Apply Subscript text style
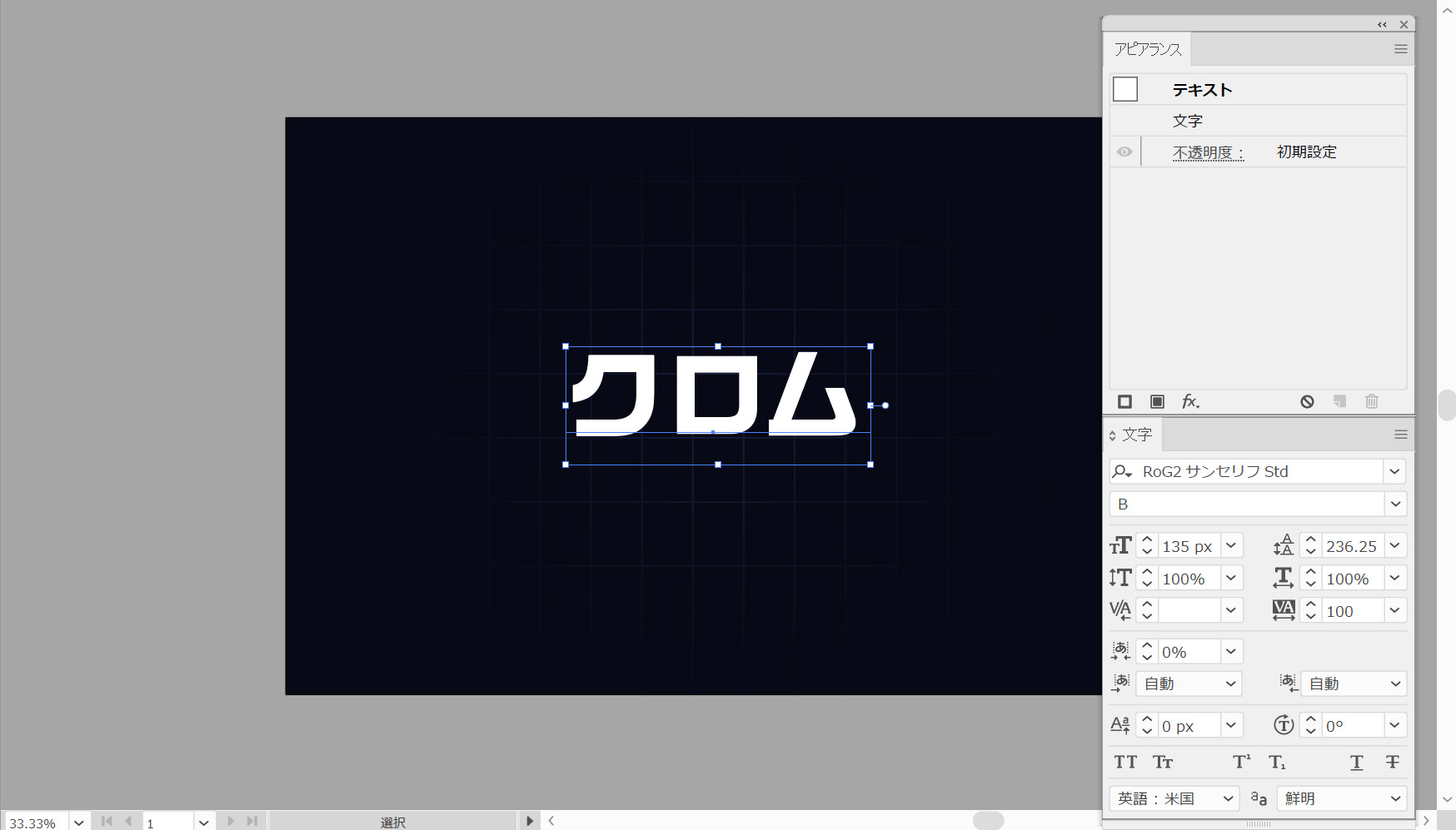Viewport: 1456px width, 830px height. click(x=1277, y=762)
